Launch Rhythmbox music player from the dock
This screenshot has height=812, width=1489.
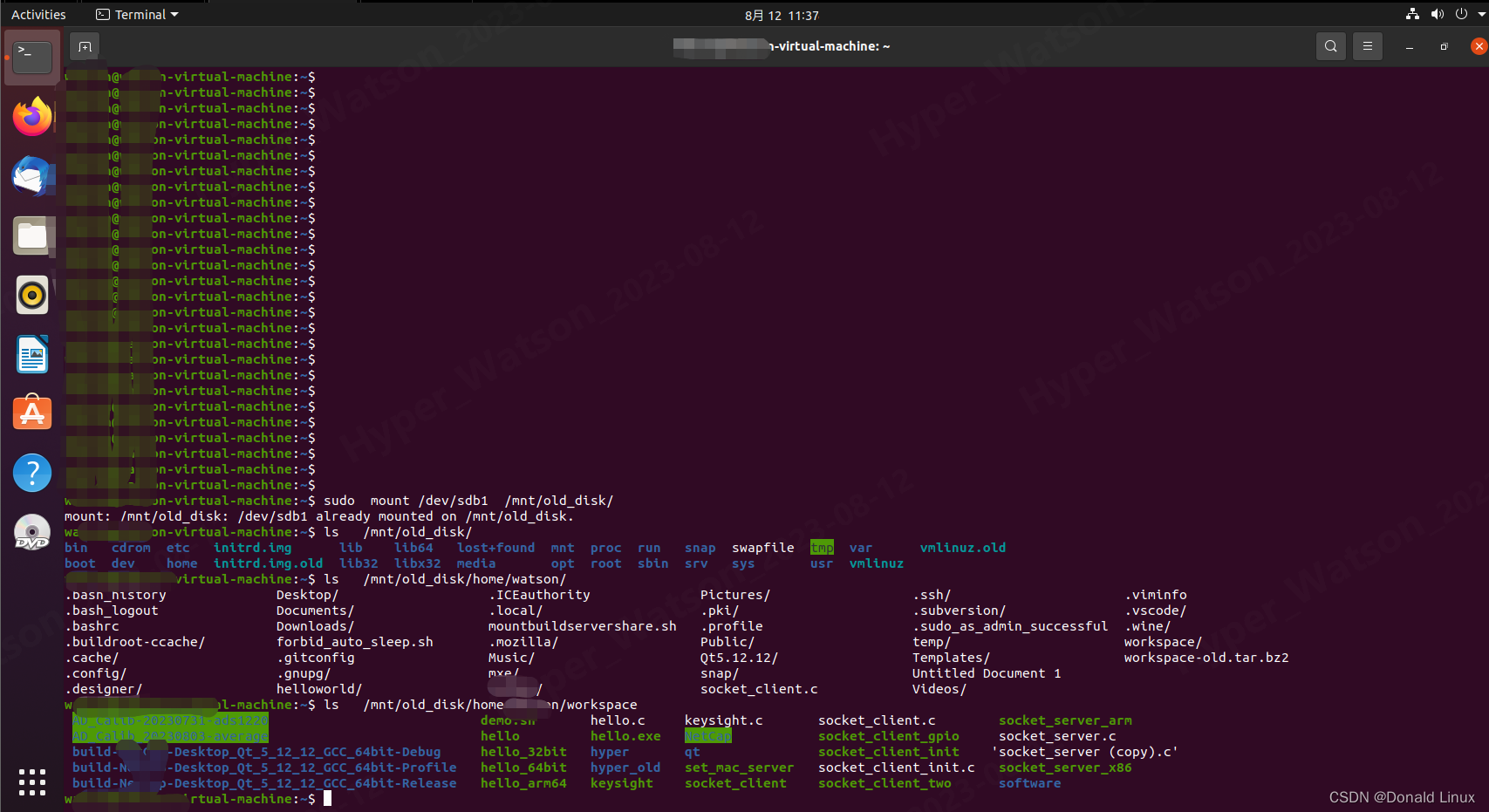(x=31, y=294)
